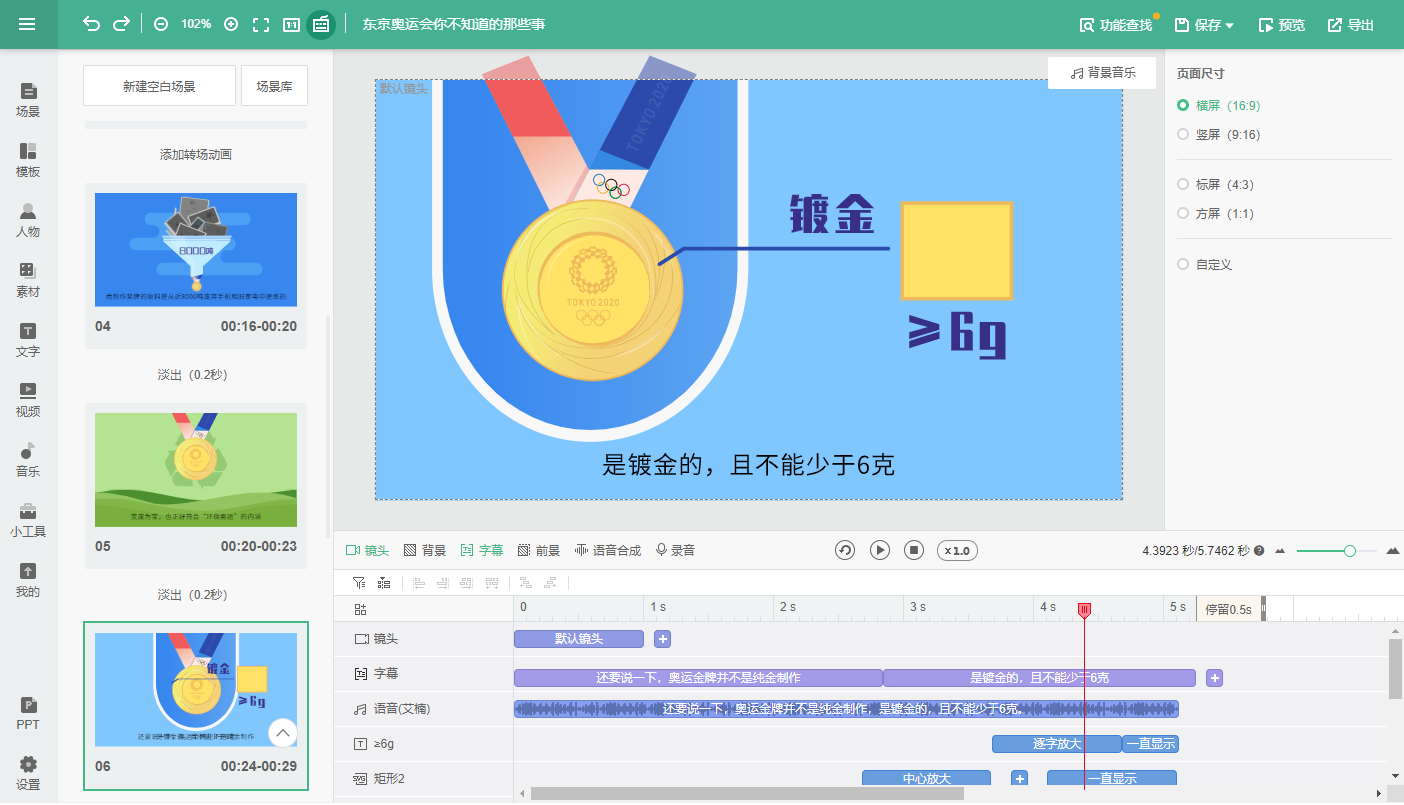Toggle the keyboard shortcuts icon in toolbar
This screenshot has width=1404, height=805.
[321, 24]
